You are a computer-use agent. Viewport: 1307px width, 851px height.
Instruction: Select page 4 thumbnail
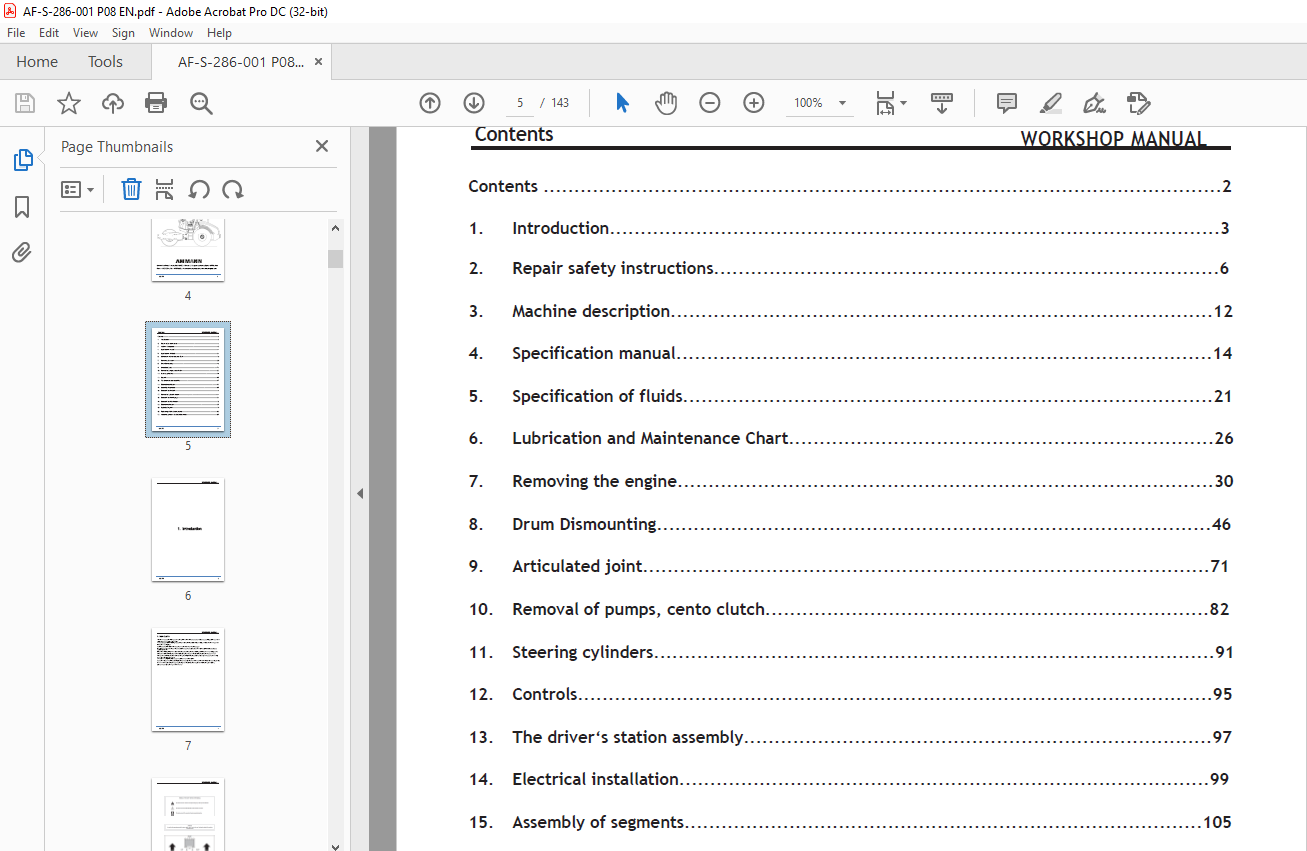point(188,250)
